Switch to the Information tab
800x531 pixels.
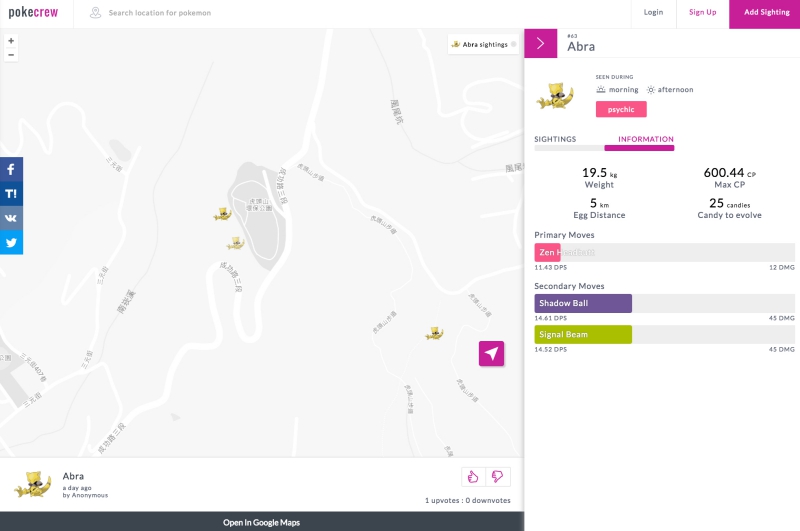click(645, 139)
